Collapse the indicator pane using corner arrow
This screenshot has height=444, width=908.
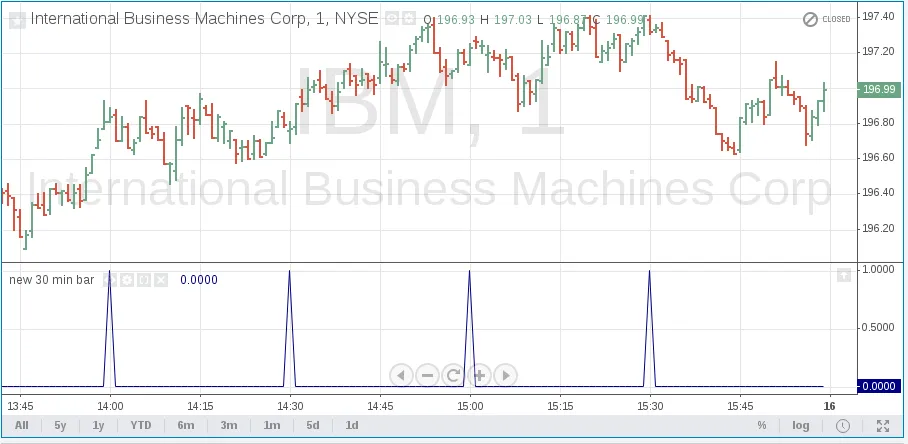tap(843, 273)
